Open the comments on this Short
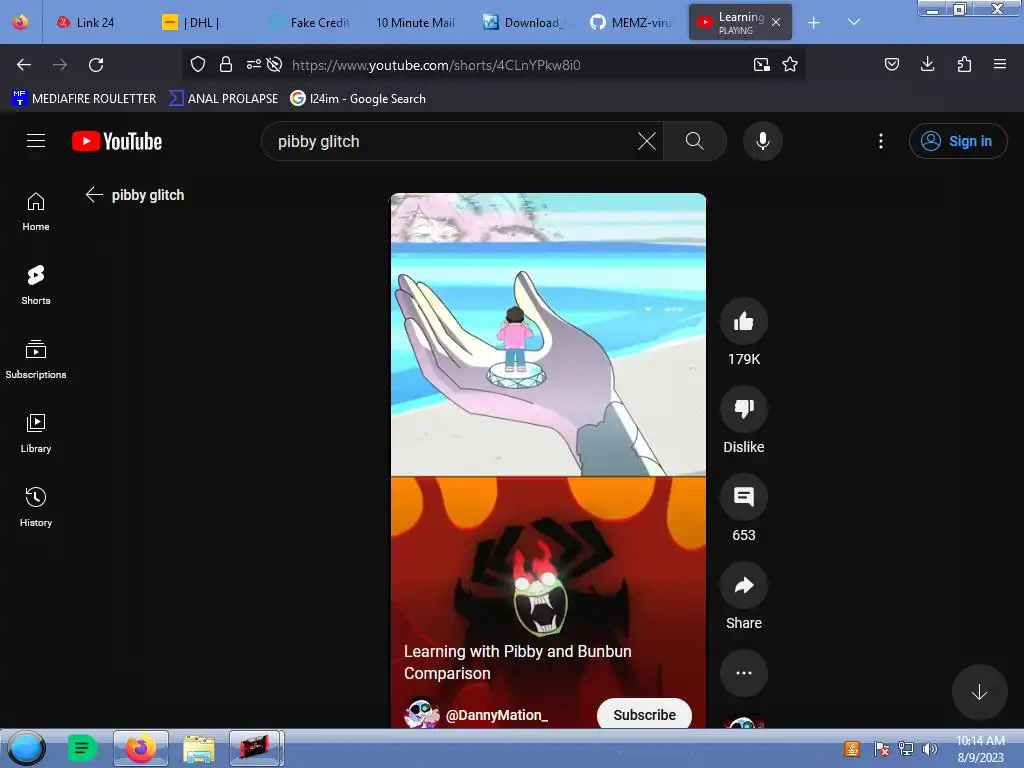 (744, 497)
